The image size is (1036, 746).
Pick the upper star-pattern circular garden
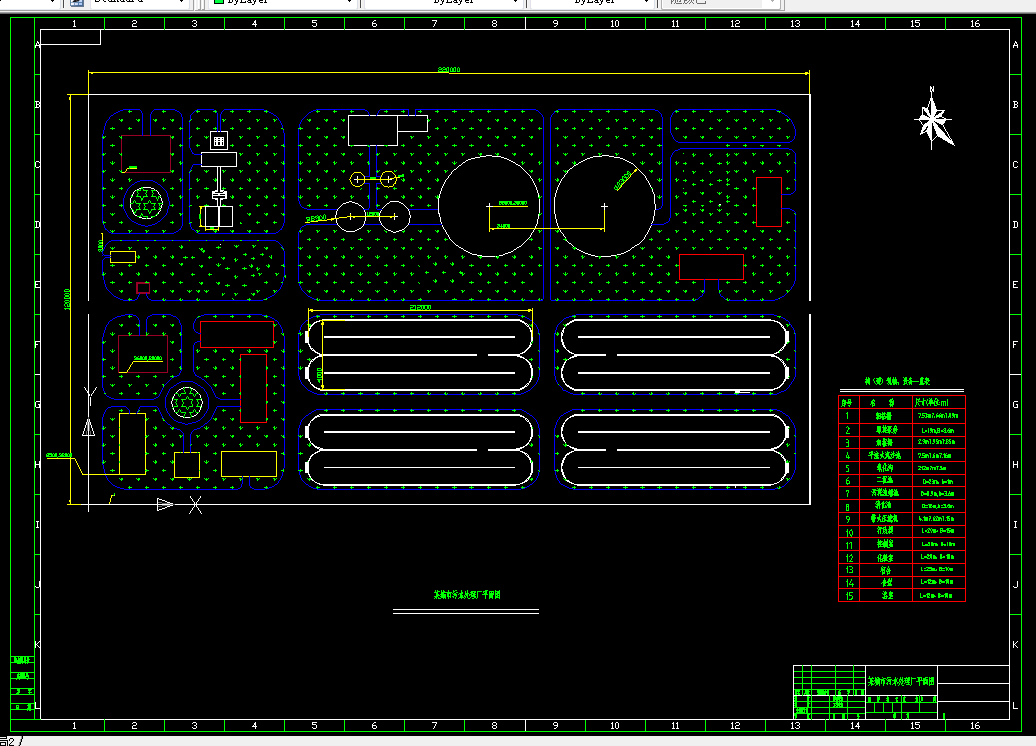point(146,203)
